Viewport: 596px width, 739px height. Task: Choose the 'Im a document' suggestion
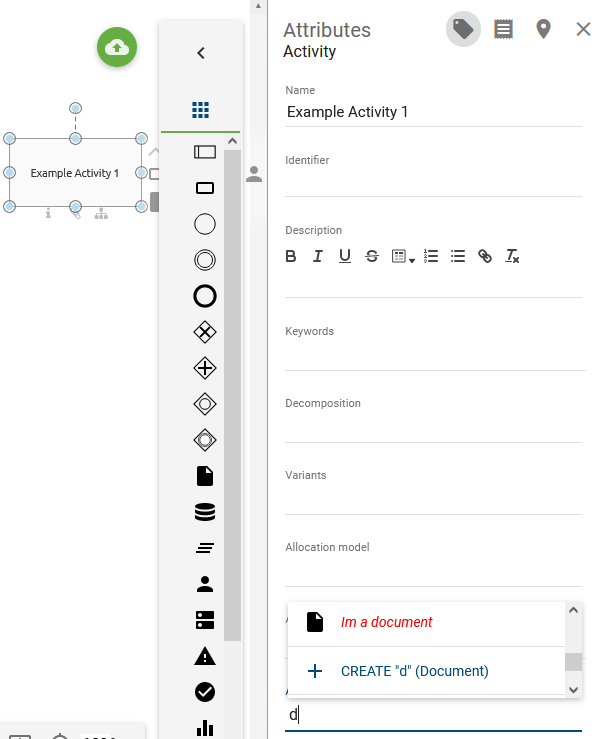(x=426, y=622)
